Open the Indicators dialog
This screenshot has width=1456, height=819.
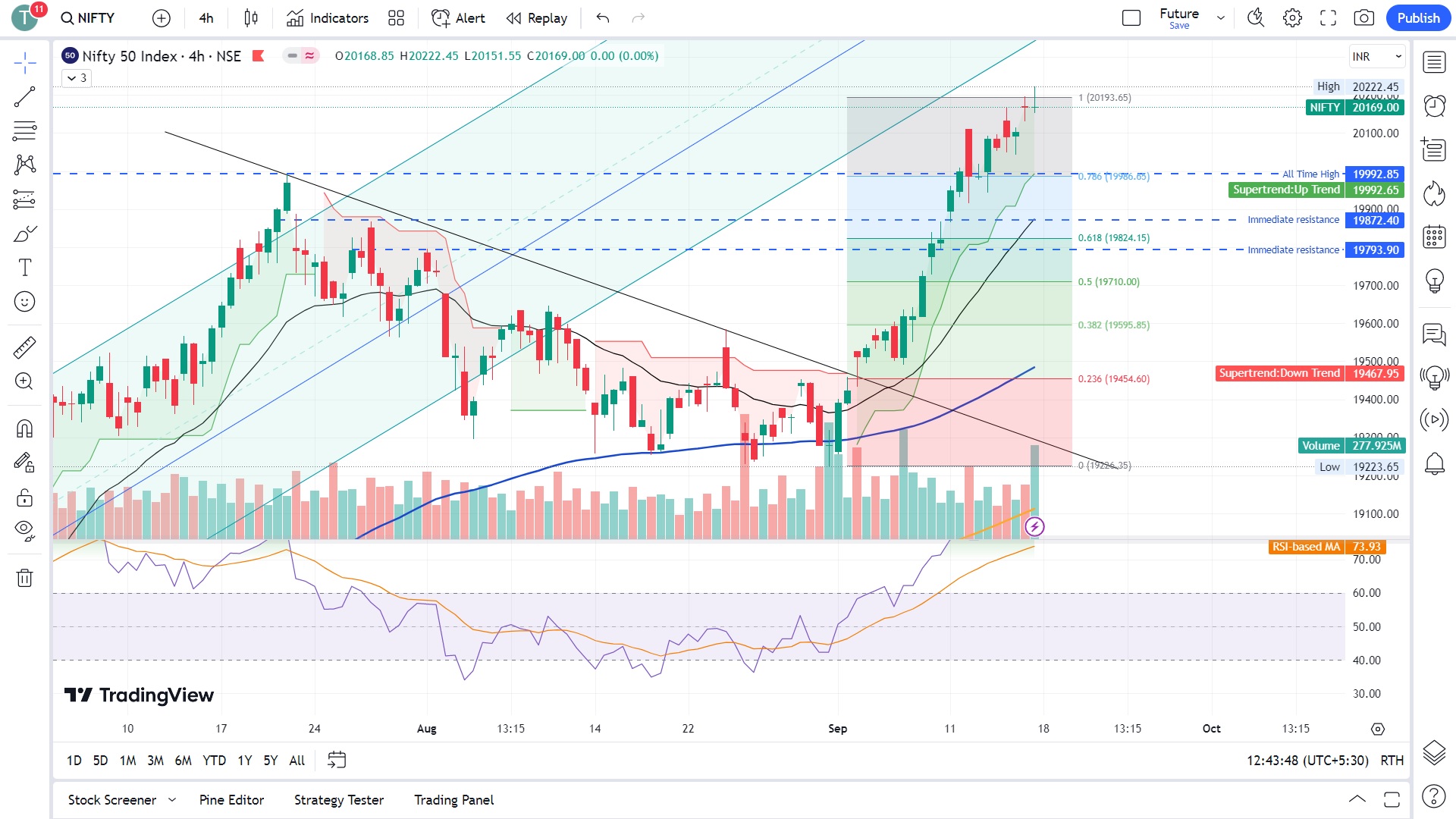coord(328,18)
